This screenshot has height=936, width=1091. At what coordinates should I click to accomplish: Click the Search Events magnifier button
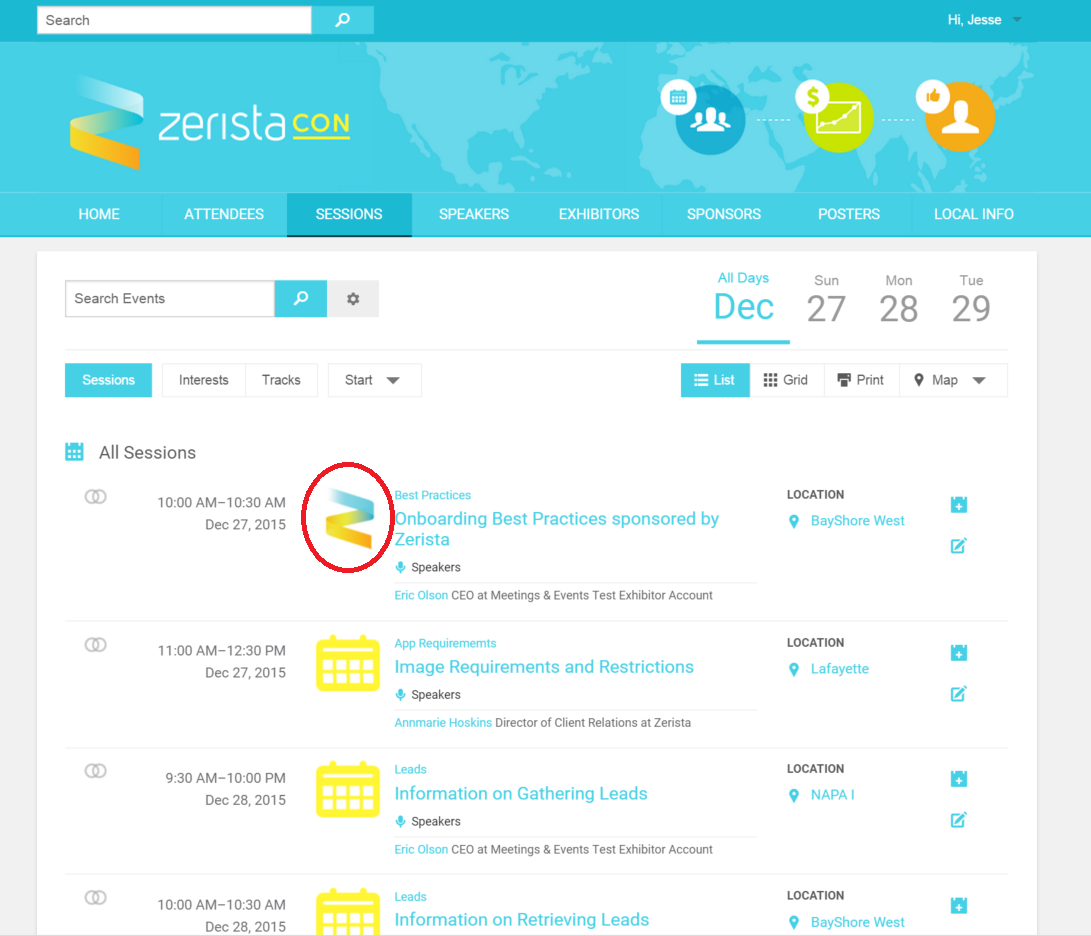pyautogui.click(x=301, y=299)
